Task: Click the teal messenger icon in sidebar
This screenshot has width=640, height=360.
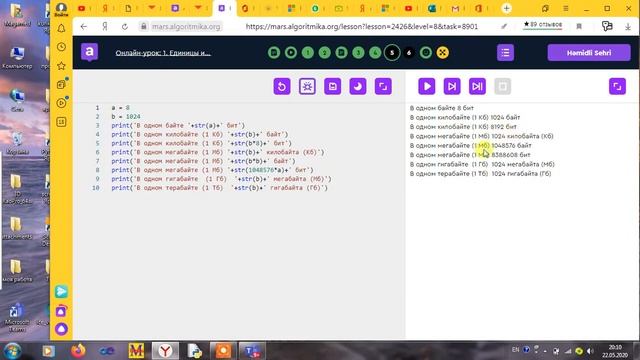Action: (61, 291)
